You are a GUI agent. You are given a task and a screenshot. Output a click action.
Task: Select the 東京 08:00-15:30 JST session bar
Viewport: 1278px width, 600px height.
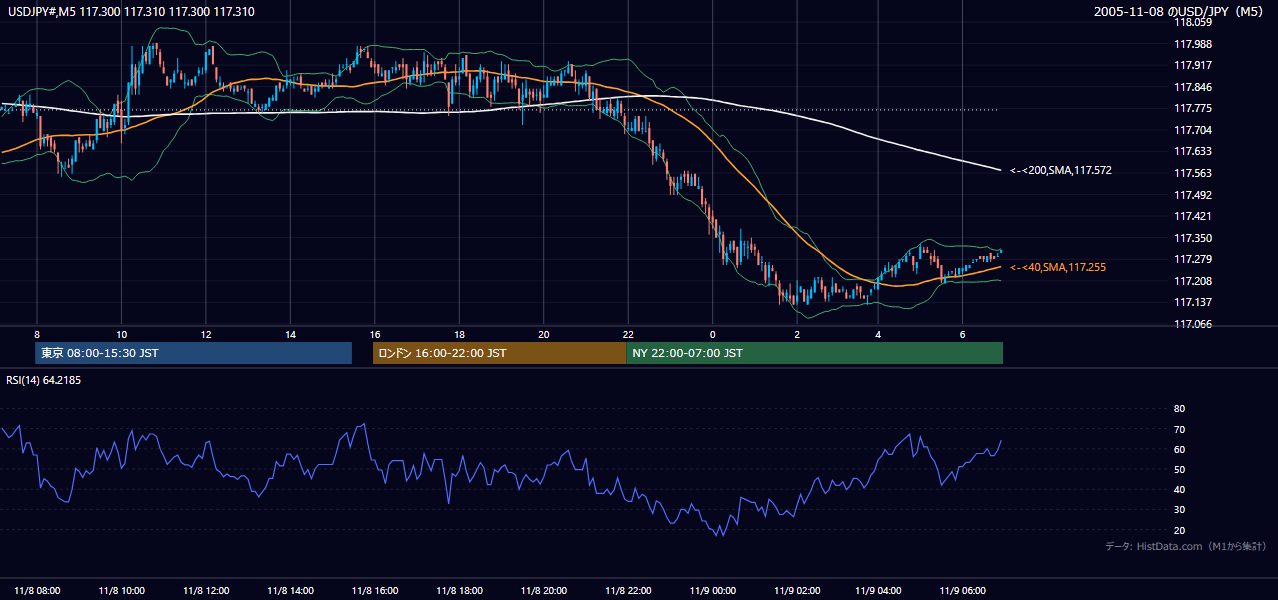pyautogui.click(x=193, y=353)
